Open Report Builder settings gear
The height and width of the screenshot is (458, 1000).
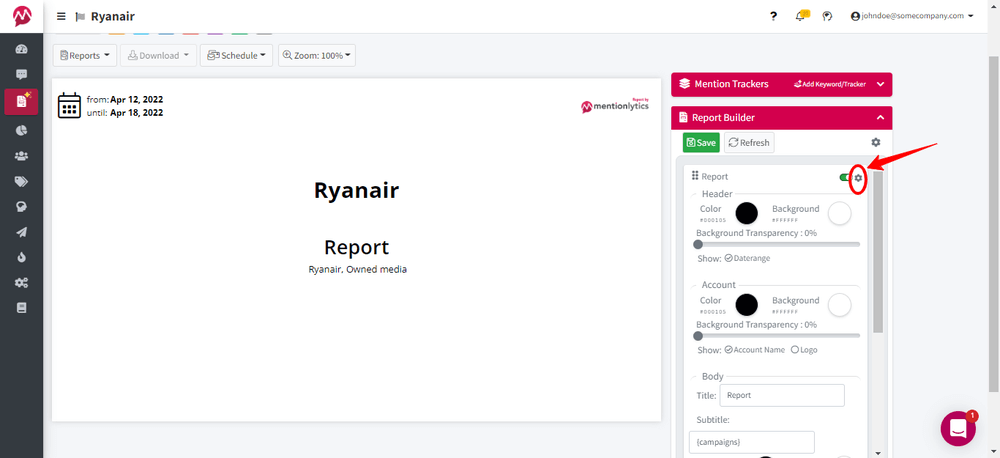coord(876,142)
